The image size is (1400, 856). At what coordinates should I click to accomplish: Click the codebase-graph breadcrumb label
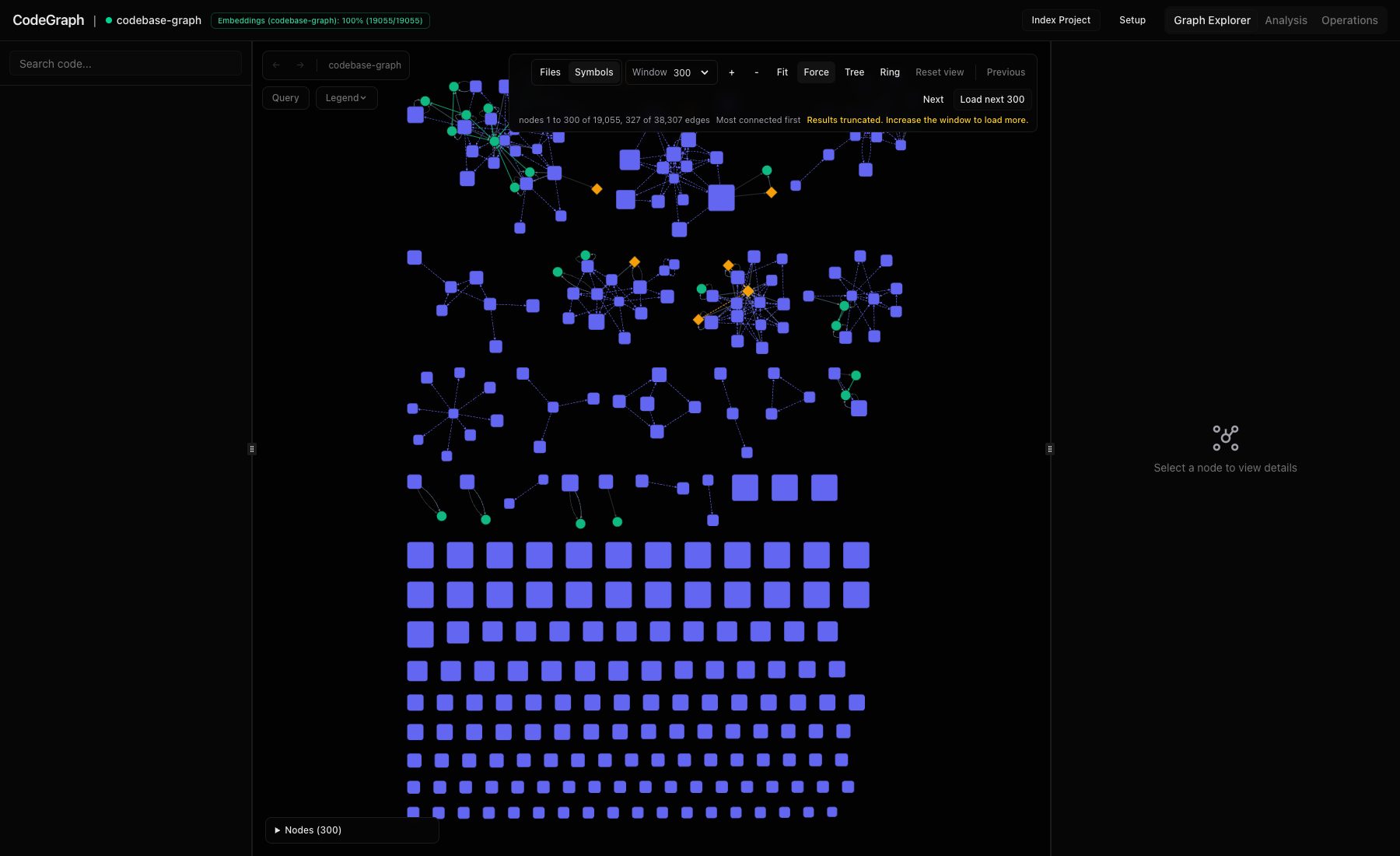(365, 65)
